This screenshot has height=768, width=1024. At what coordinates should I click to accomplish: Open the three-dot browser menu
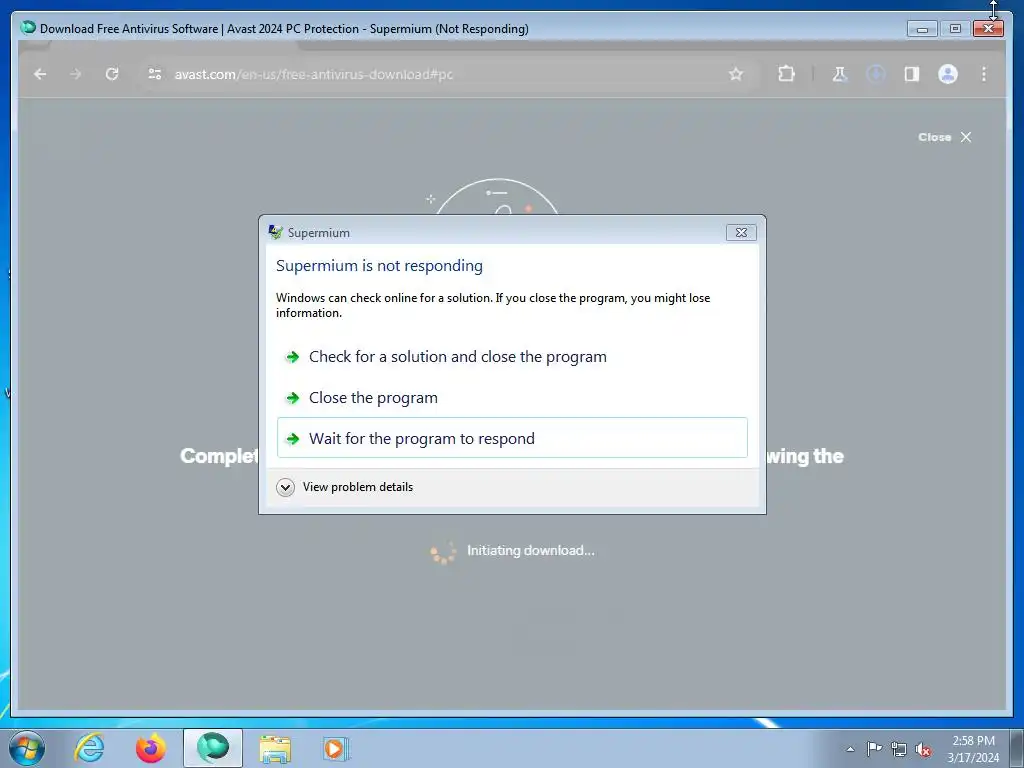pos(984,74)
